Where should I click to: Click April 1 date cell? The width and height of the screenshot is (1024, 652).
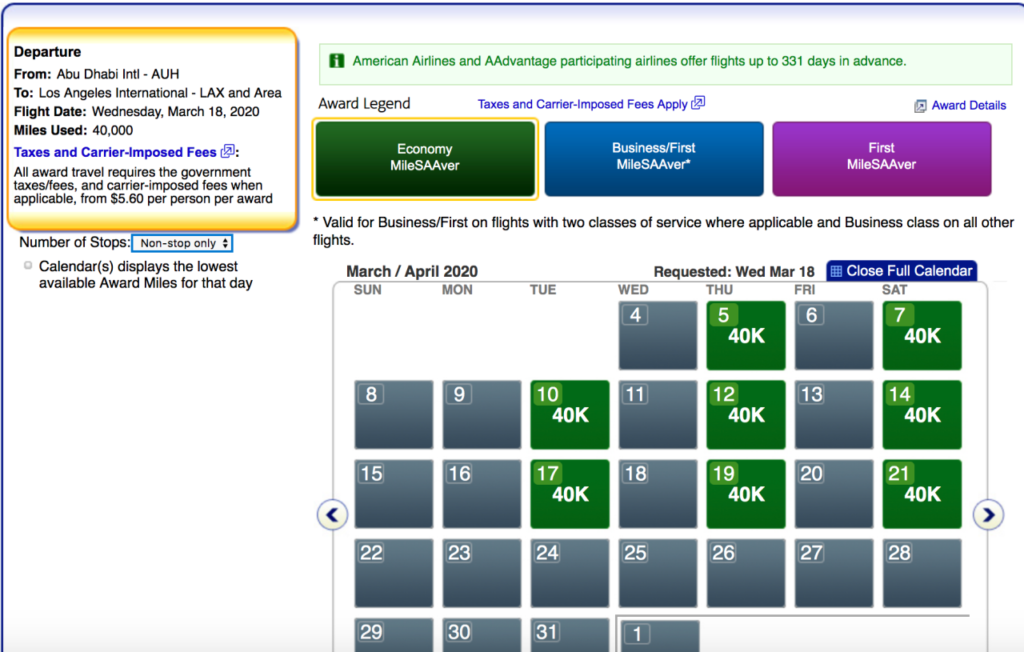point(660,636)
